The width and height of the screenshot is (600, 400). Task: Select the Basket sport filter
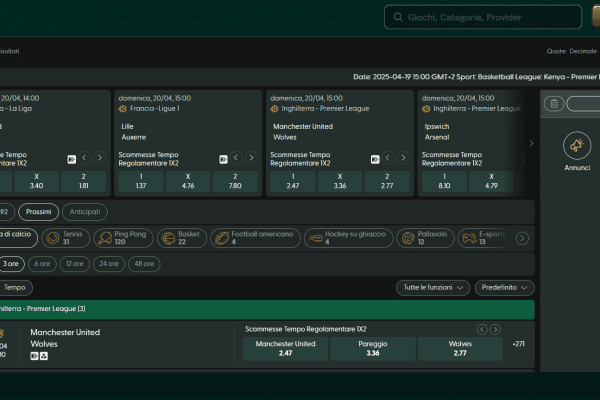[x=182, y=238]
